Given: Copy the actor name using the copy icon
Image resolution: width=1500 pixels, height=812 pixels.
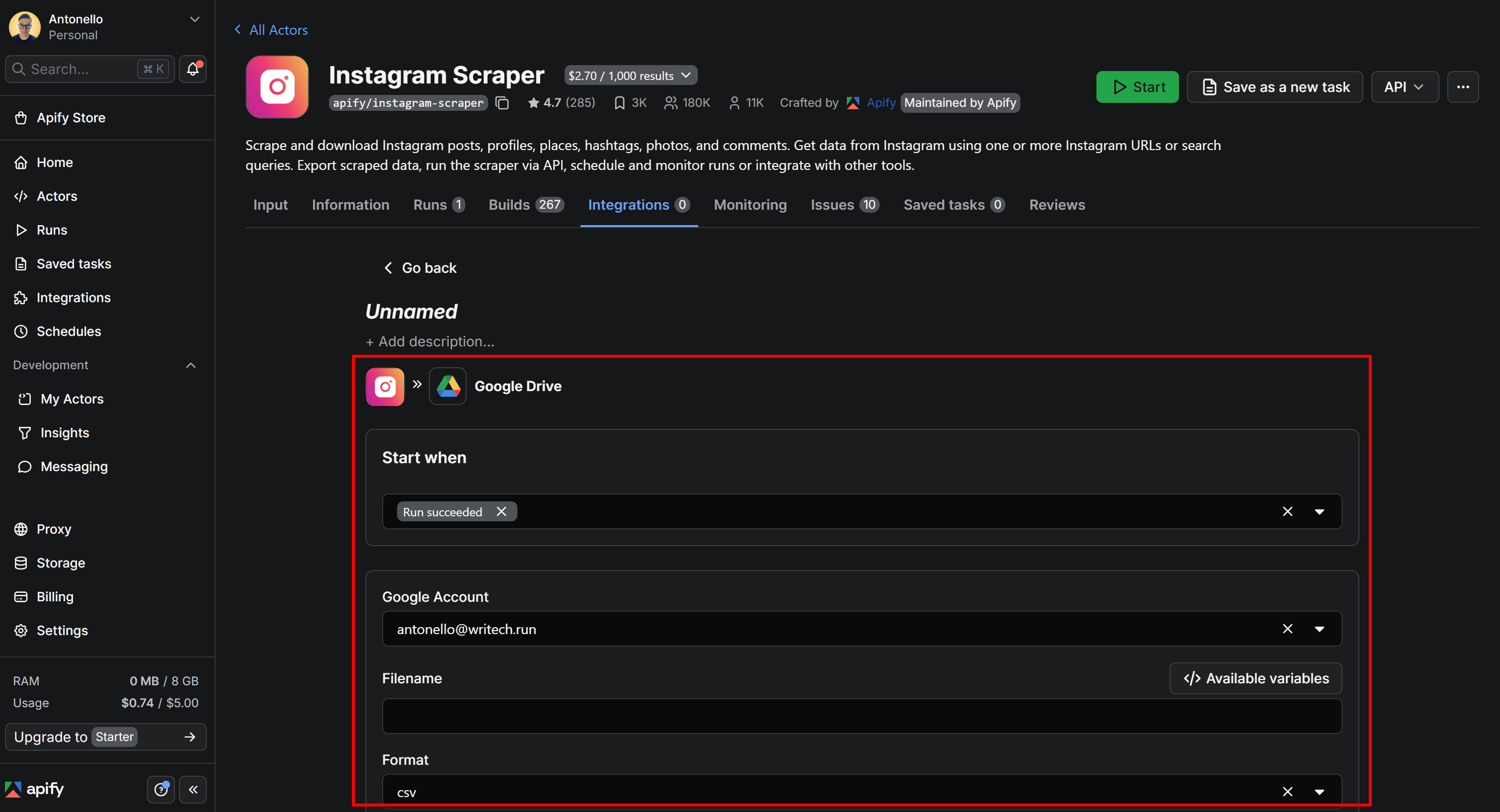Looking at the screenshot, I should 502,102.
